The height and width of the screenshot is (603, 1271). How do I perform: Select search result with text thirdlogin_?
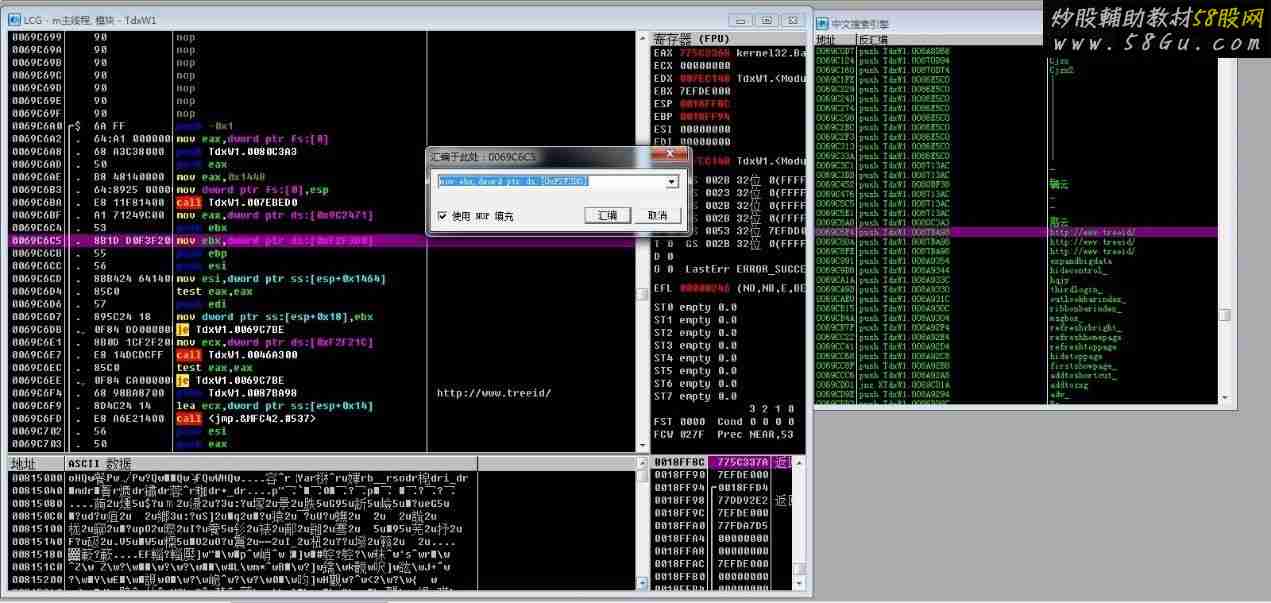(x=1016, y=289)
